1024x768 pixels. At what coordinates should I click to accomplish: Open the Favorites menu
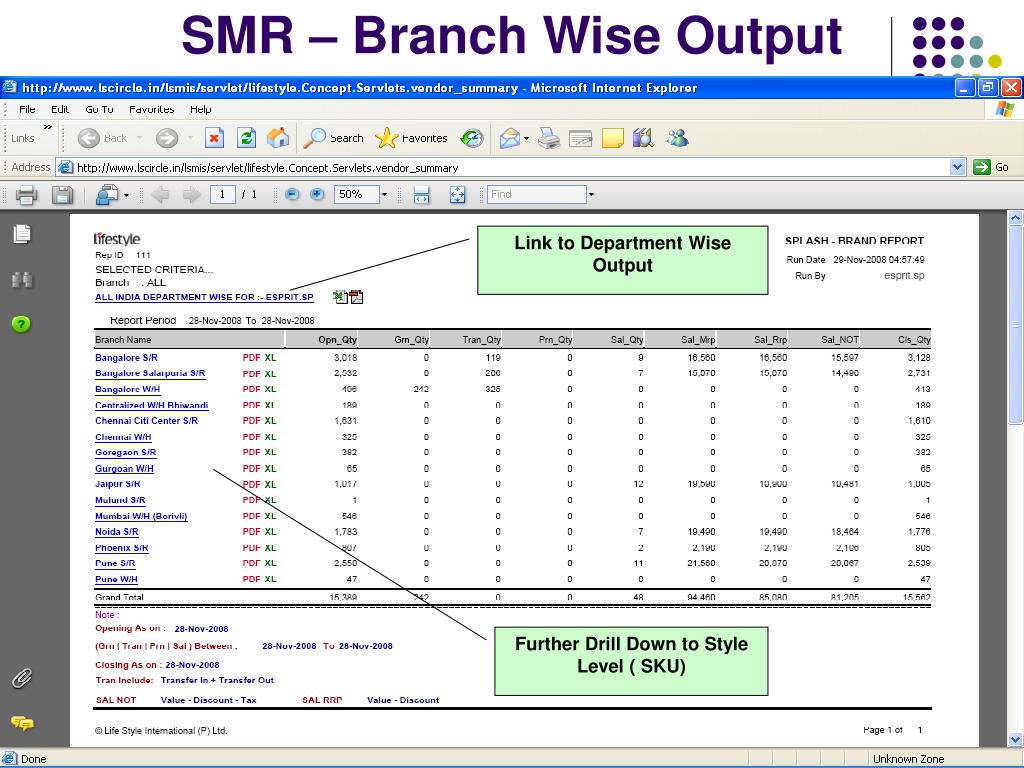152,109
